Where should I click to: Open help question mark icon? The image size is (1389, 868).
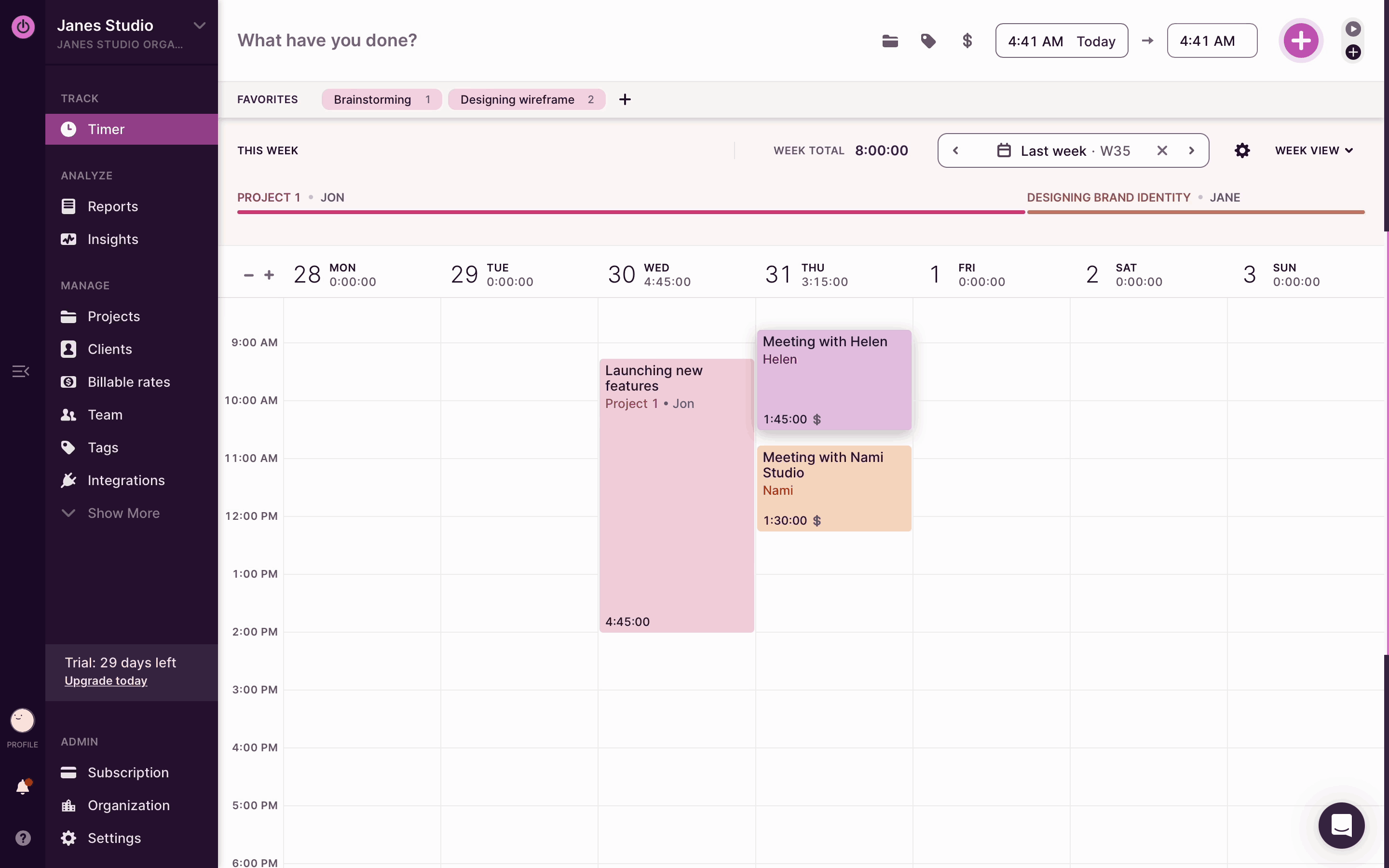point(23,838)
